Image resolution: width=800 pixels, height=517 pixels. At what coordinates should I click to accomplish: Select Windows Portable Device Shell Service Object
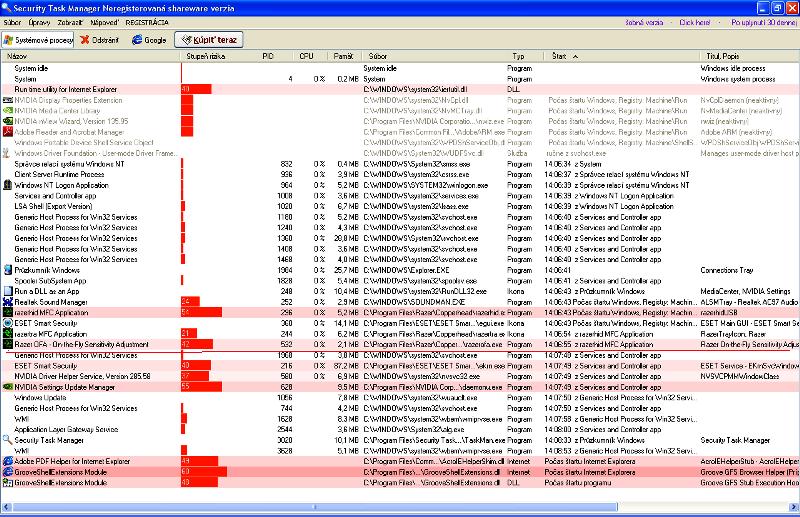(x=400, y=142)
